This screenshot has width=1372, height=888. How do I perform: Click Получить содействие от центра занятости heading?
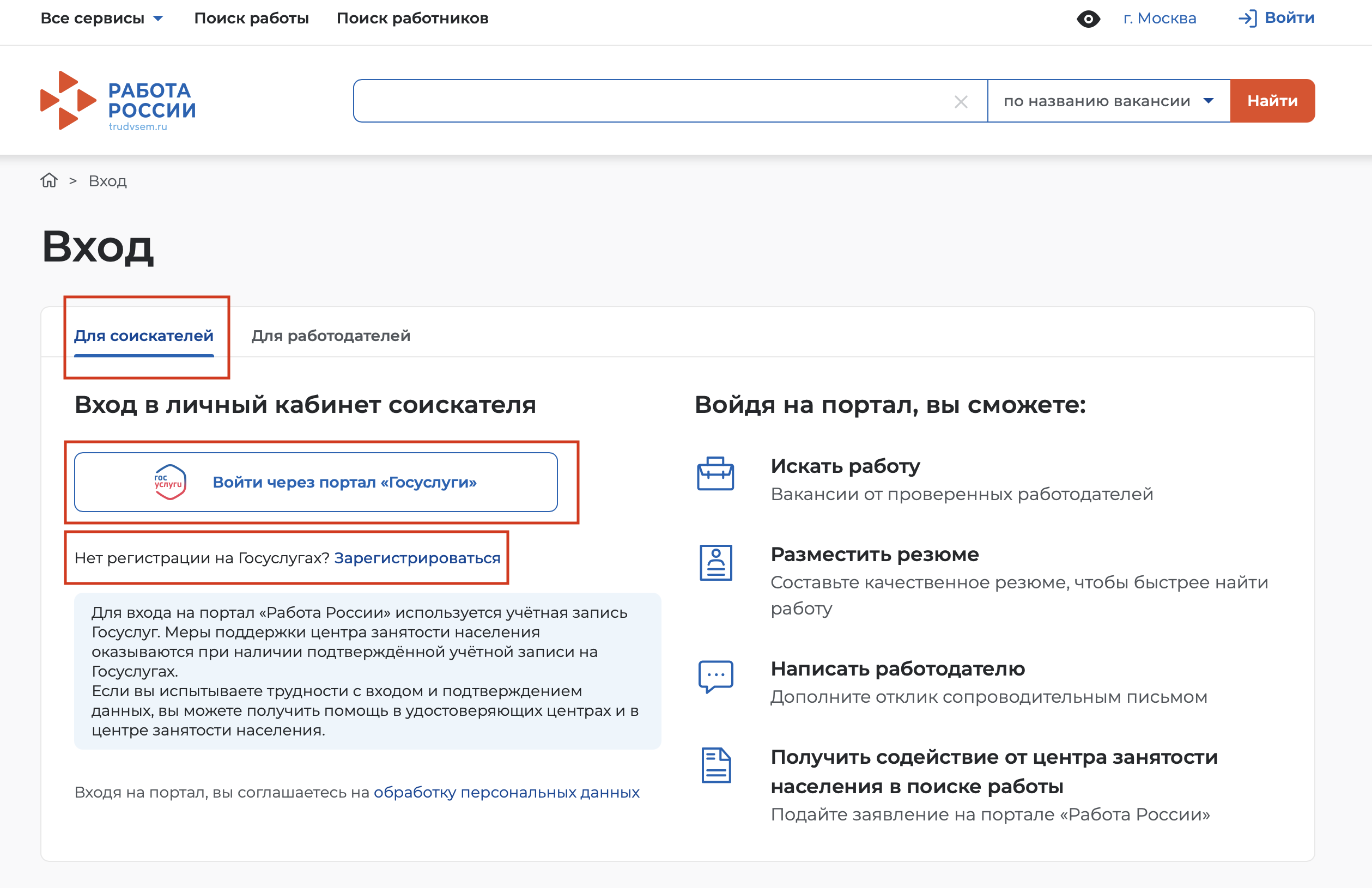[x=994, y=771]
